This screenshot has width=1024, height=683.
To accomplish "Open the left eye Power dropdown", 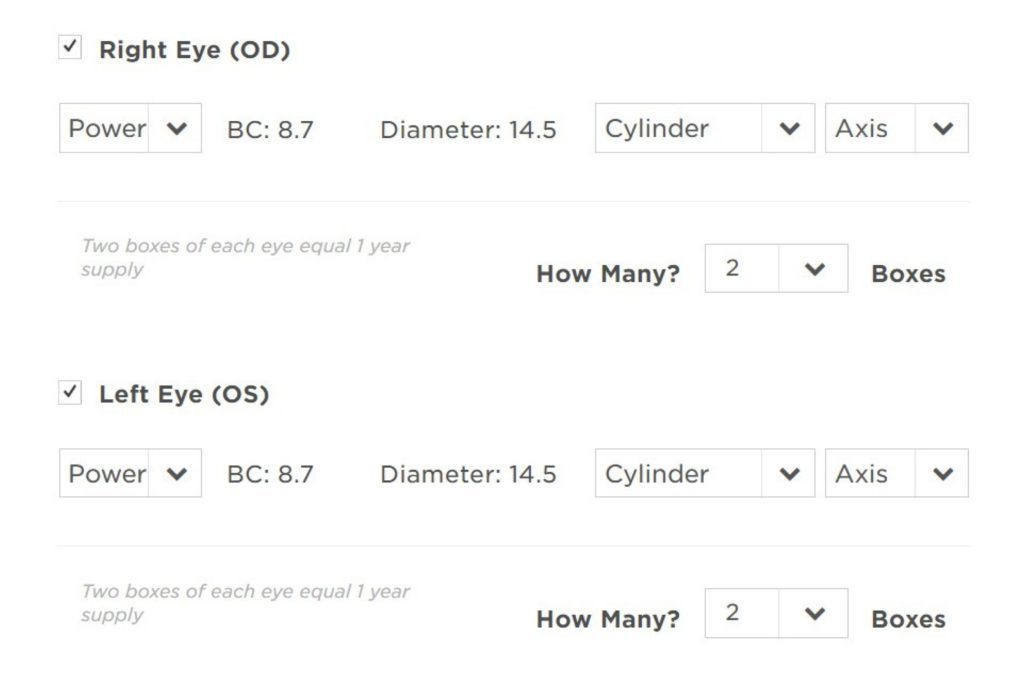I will pos(106,473).
